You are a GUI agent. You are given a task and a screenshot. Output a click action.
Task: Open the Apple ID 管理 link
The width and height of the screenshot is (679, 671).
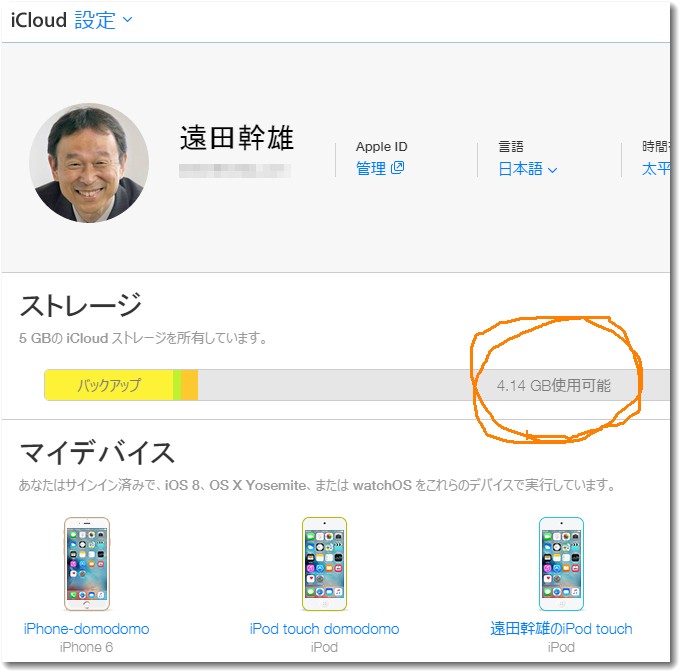[380, 168]
